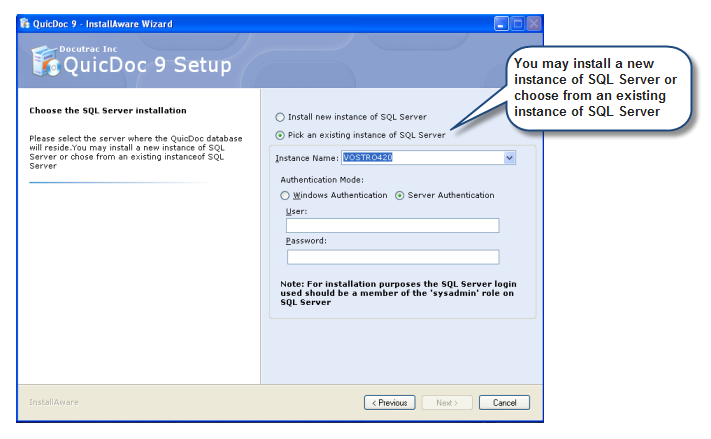Click the 'QuicDoc 9 Setup' banner title

click(147, 65)
